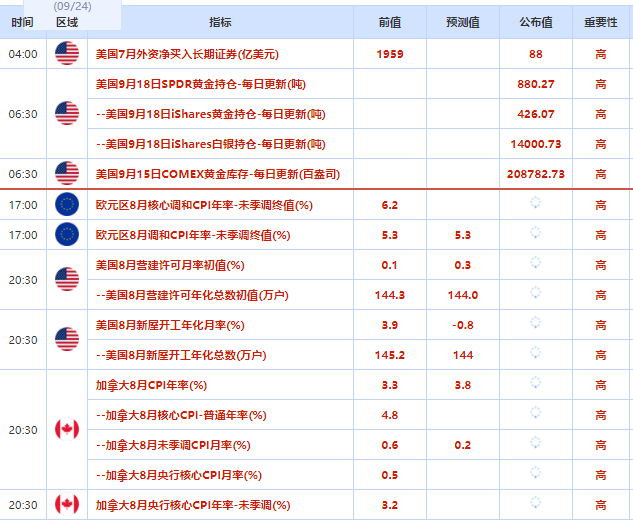633x526 pixels.
Task: Click the EU flag in the 核心调和CPI年率 row
Action: click(x=67, y=204)
